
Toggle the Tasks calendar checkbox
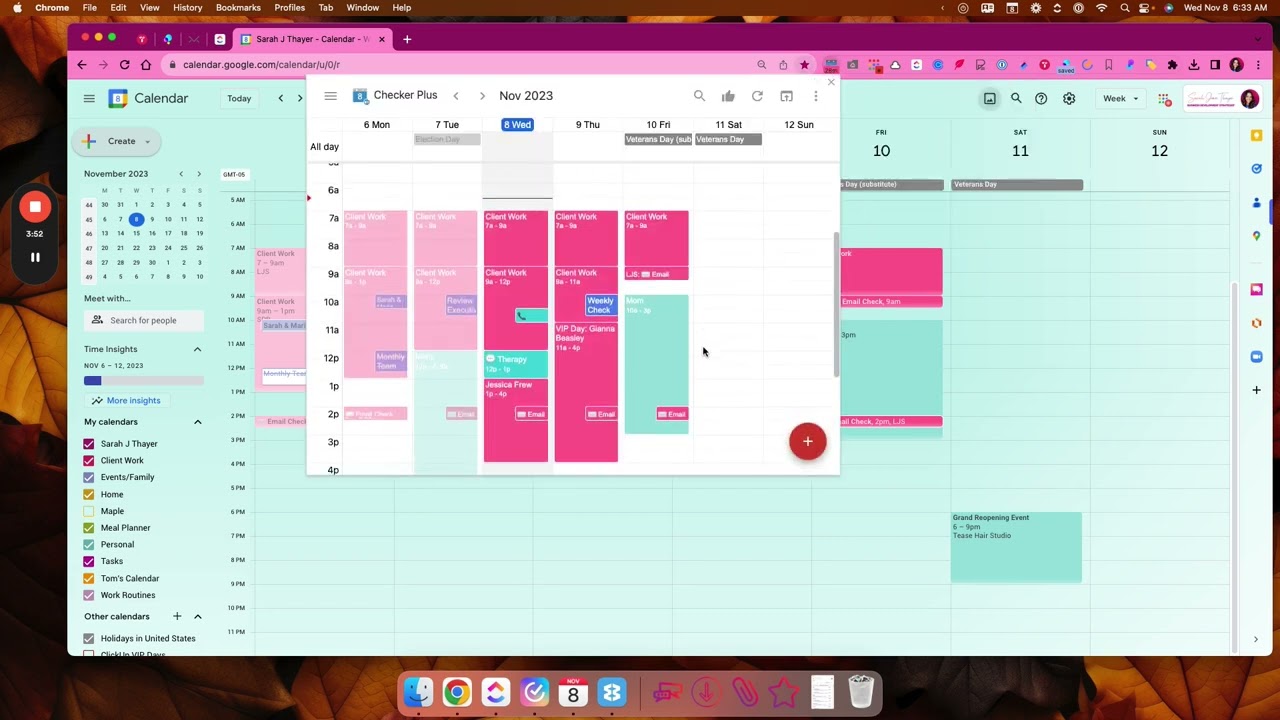(x=89, y=561)
